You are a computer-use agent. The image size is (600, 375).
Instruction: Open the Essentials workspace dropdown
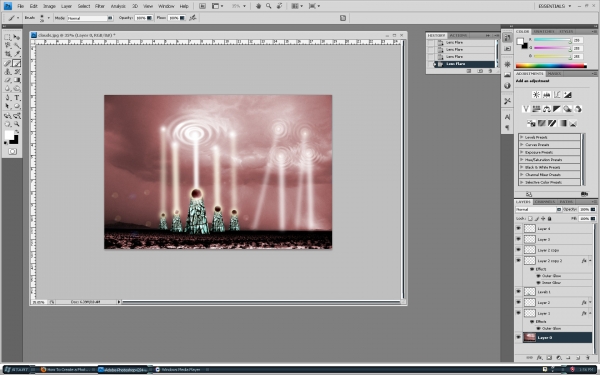coord(555,6)
